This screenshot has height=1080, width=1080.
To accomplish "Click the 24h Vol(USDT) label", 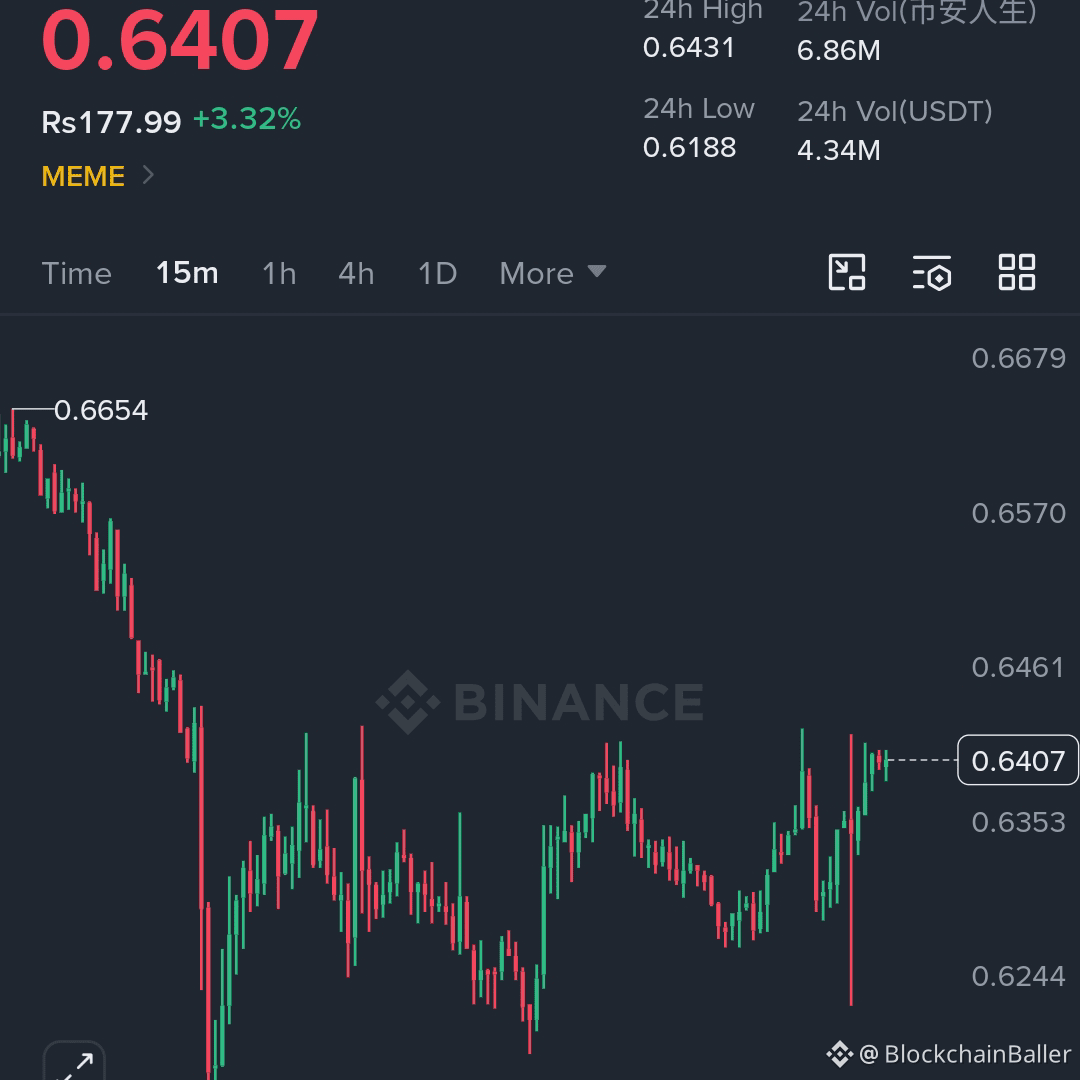I will click(895, 112).
